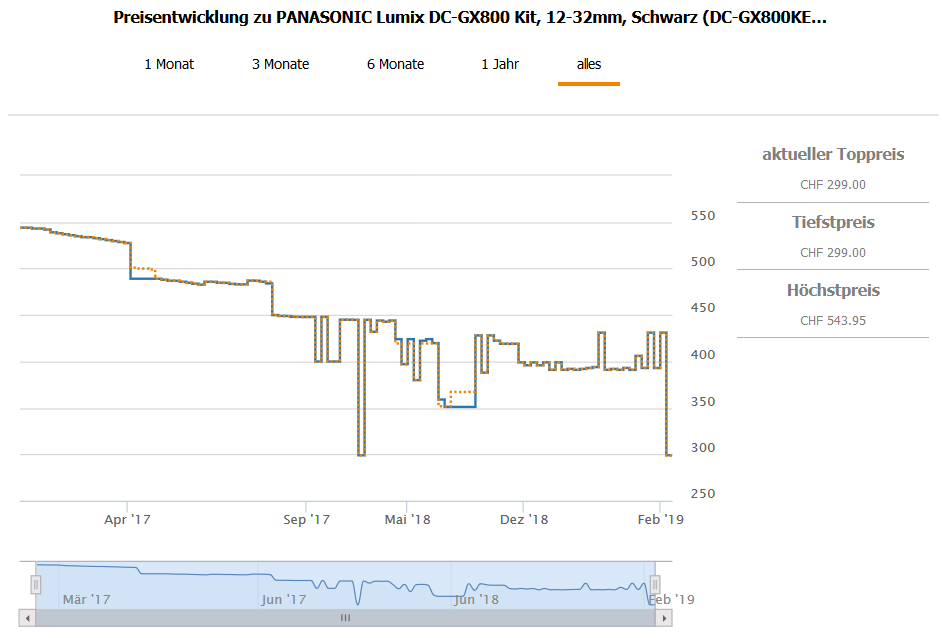Click the right navigator range handle
This screenshot has width=942, height=638.
[x=655, y=584]
